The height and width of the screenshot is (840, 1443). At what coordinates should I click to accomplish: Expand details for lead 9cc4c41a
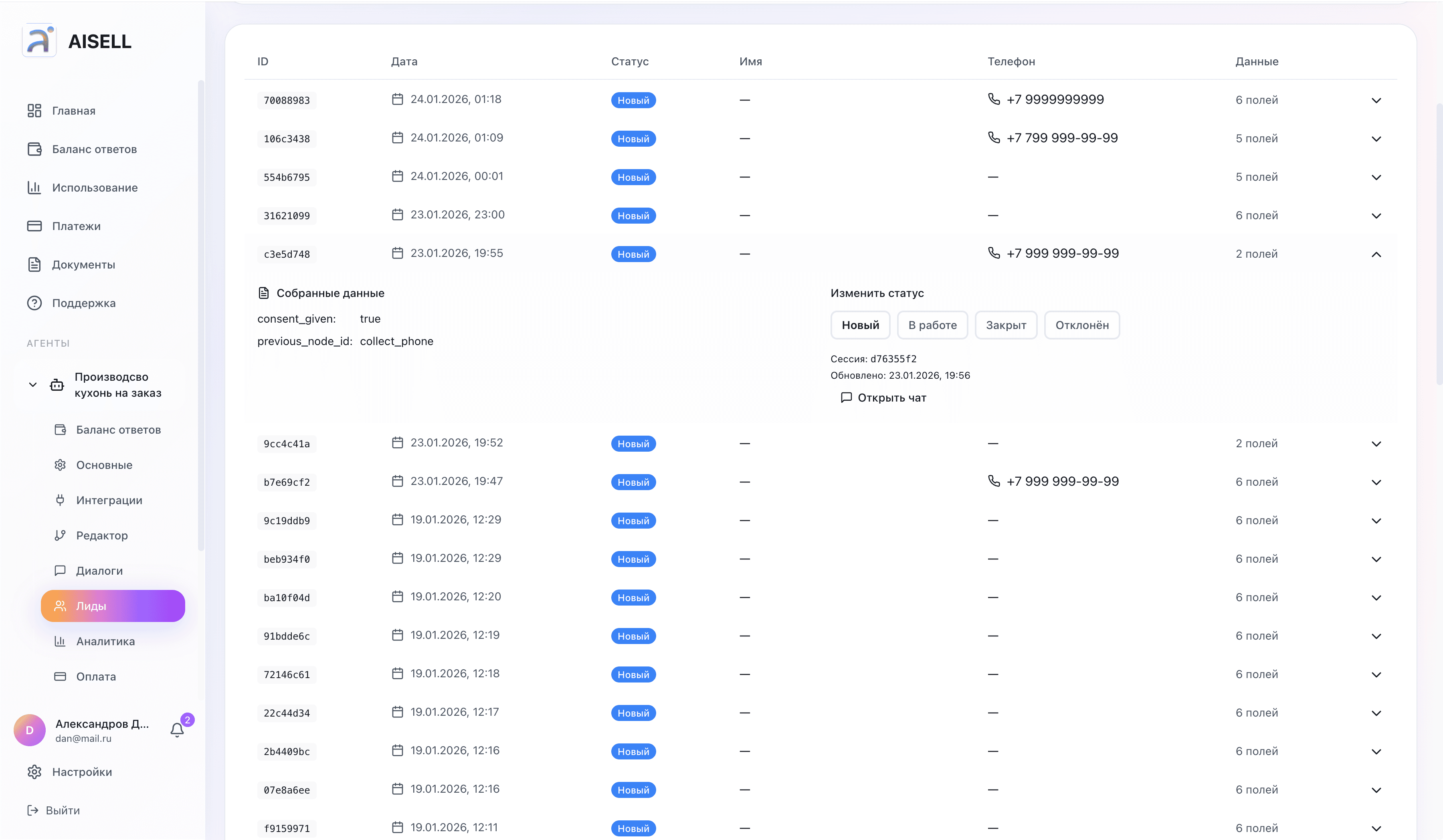pos(1376,444)
